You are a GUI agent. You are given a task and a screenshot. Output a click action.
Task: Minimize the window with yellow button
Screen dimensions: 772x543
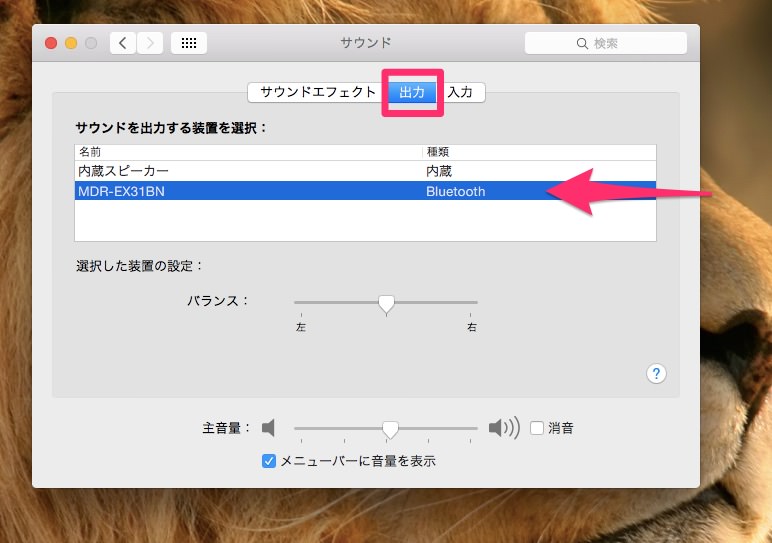pos(71,43)
